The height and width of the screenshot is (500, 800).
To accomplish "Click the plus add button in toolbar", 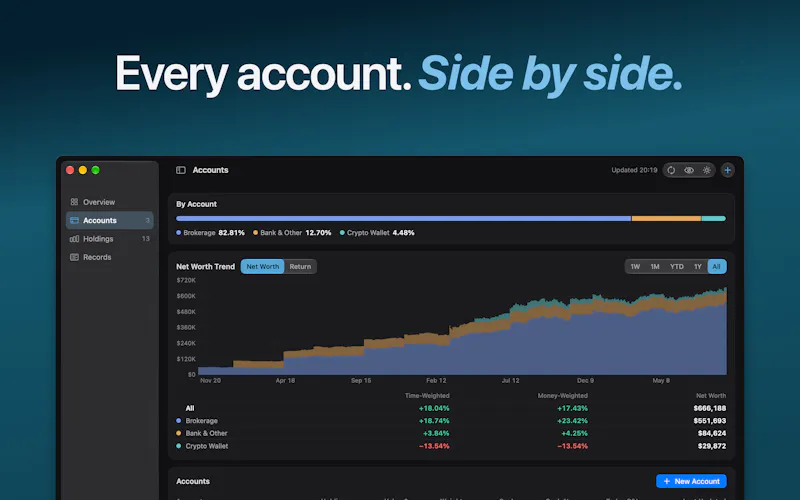I will (728, 170).
